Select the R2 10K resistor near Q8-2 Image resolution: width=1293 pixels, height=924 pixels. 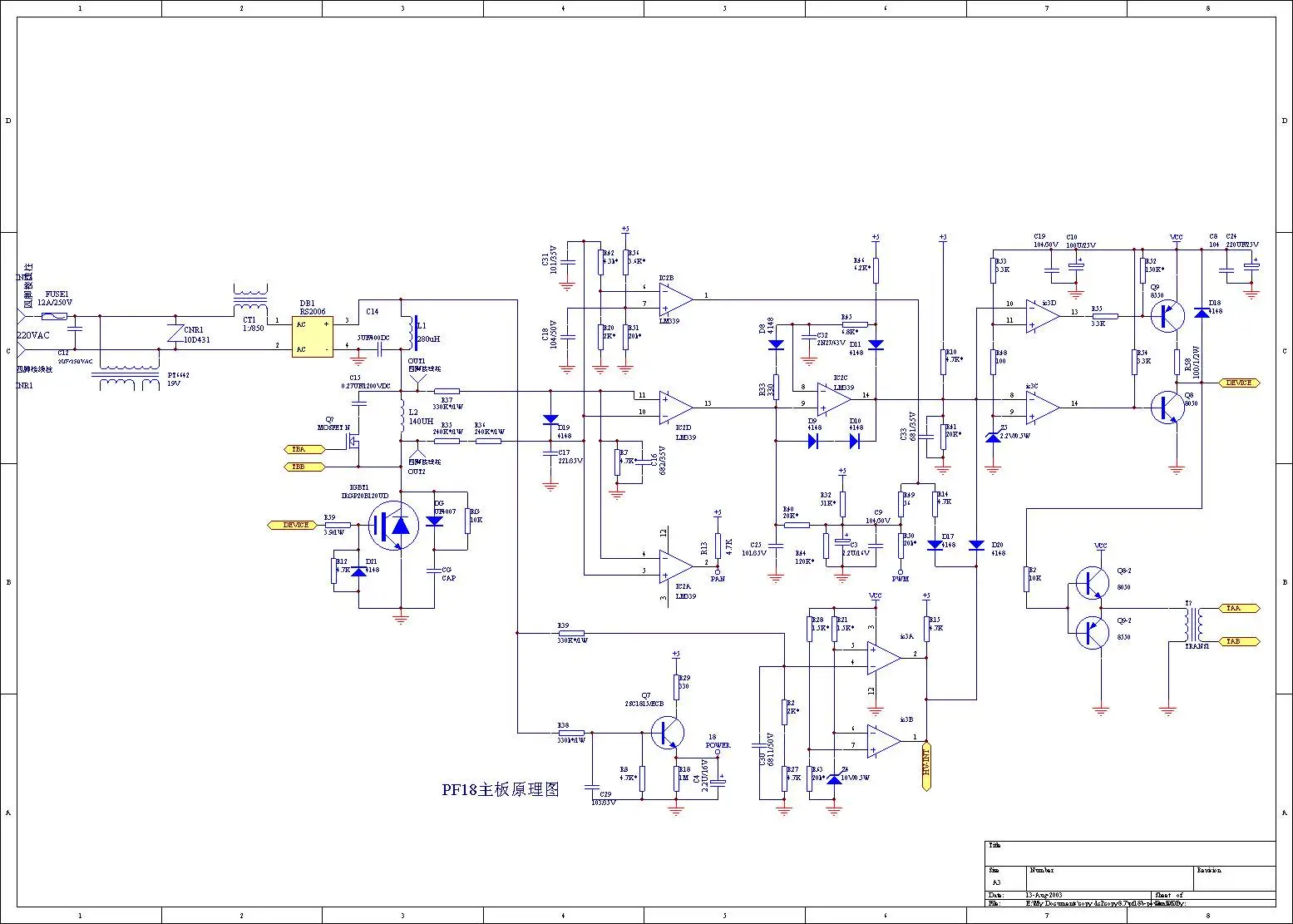[1026, 578]
